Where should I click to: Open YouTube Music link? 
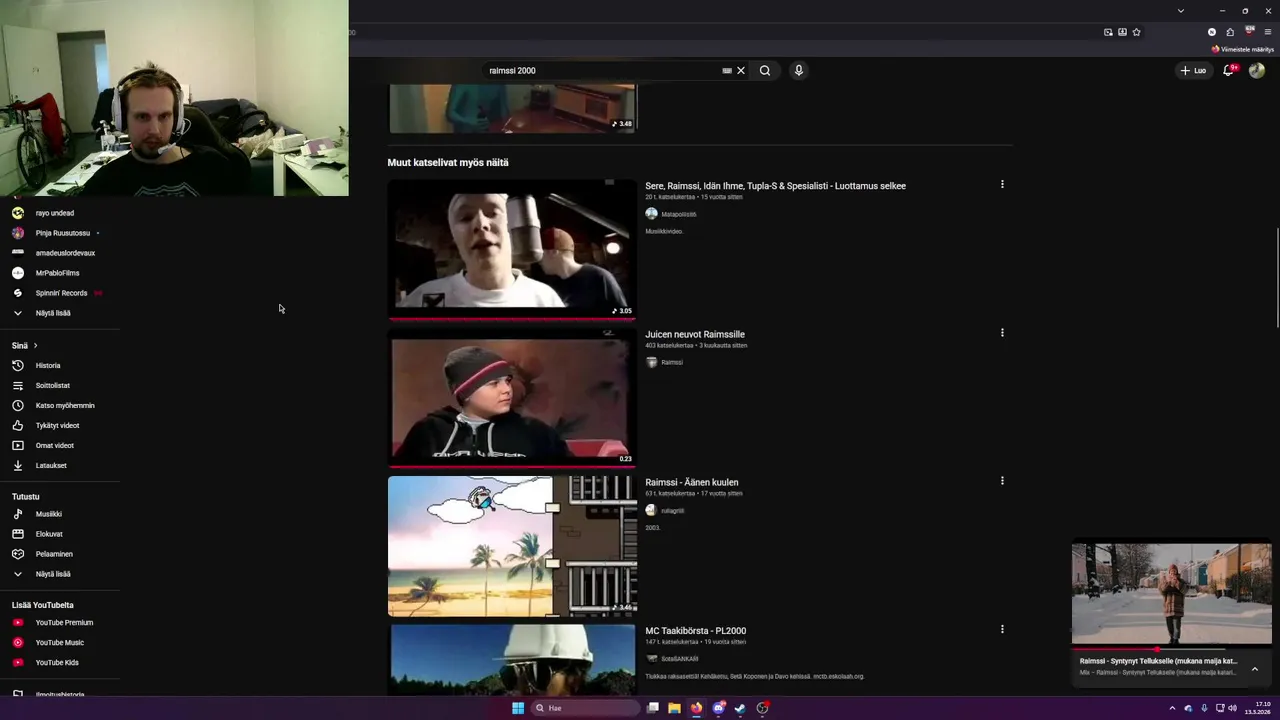[60, 642]
